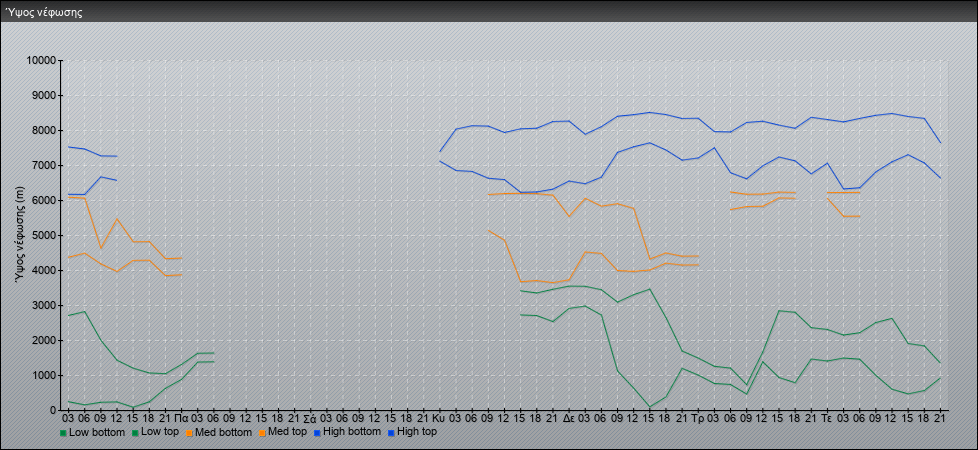Click the green Low top legend marker

[x=134, y=433]
